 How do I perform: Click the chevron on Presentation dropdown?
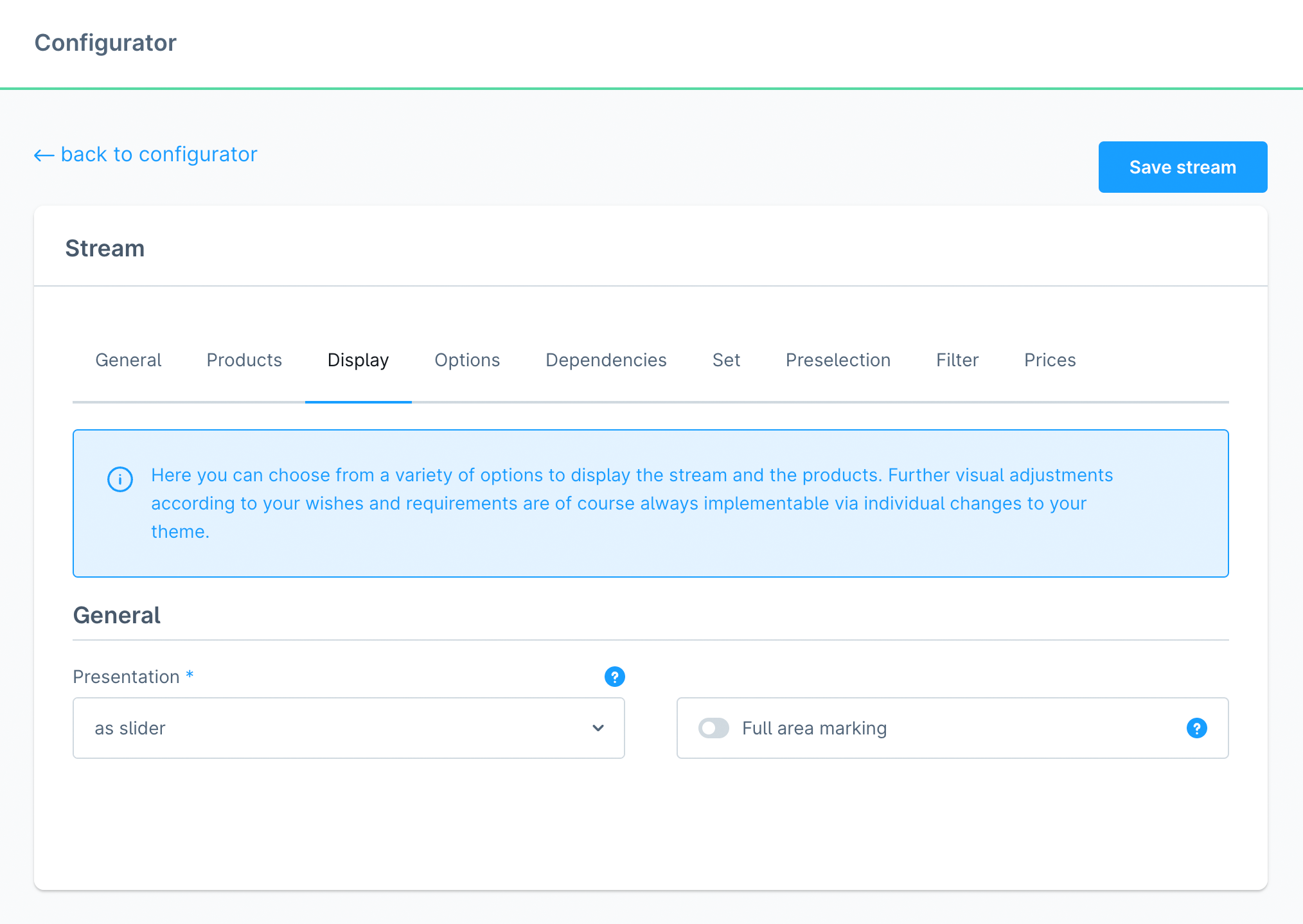(x=597, y=727)
